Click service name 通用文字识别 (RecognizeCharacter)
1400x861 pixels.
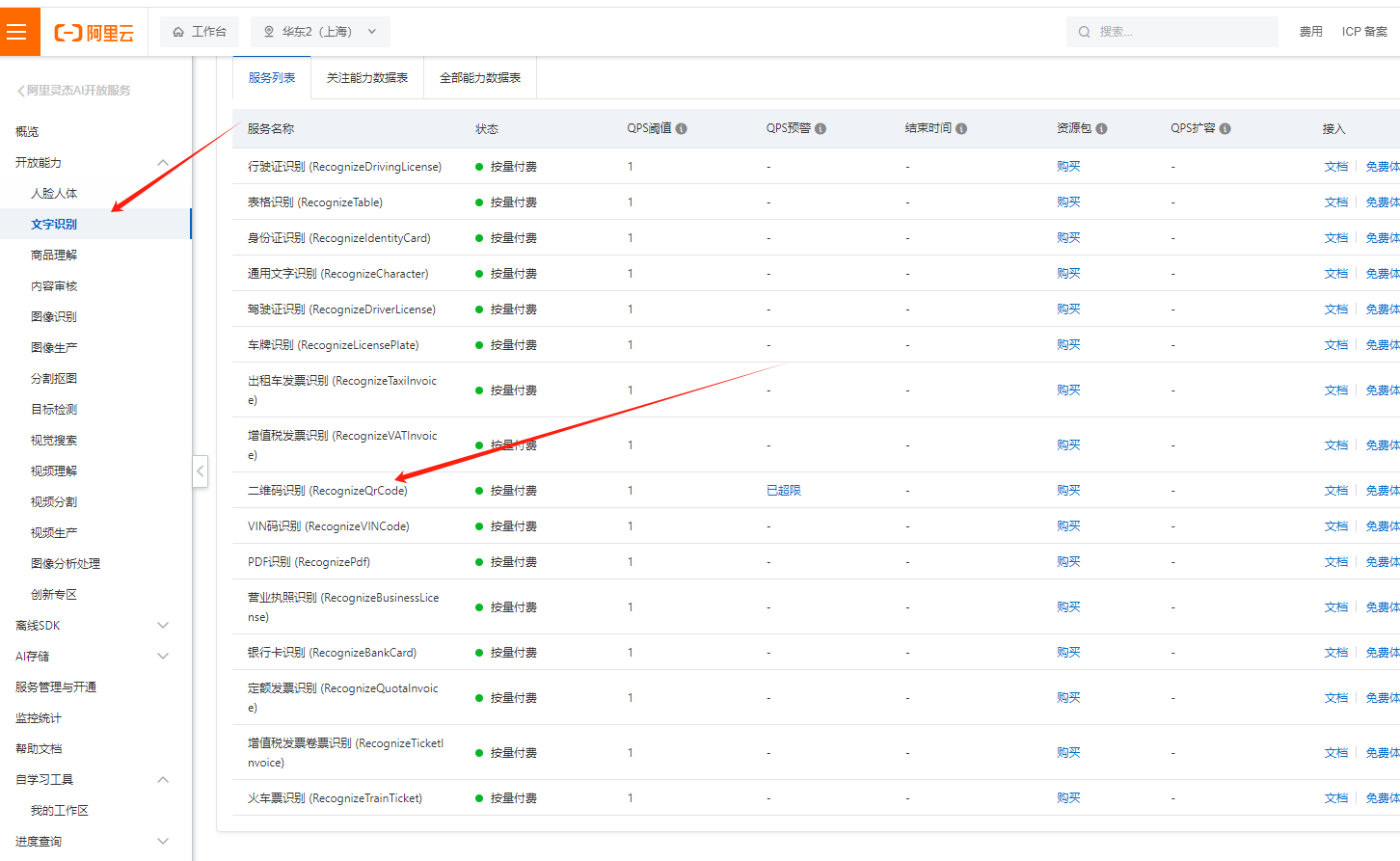338,274
